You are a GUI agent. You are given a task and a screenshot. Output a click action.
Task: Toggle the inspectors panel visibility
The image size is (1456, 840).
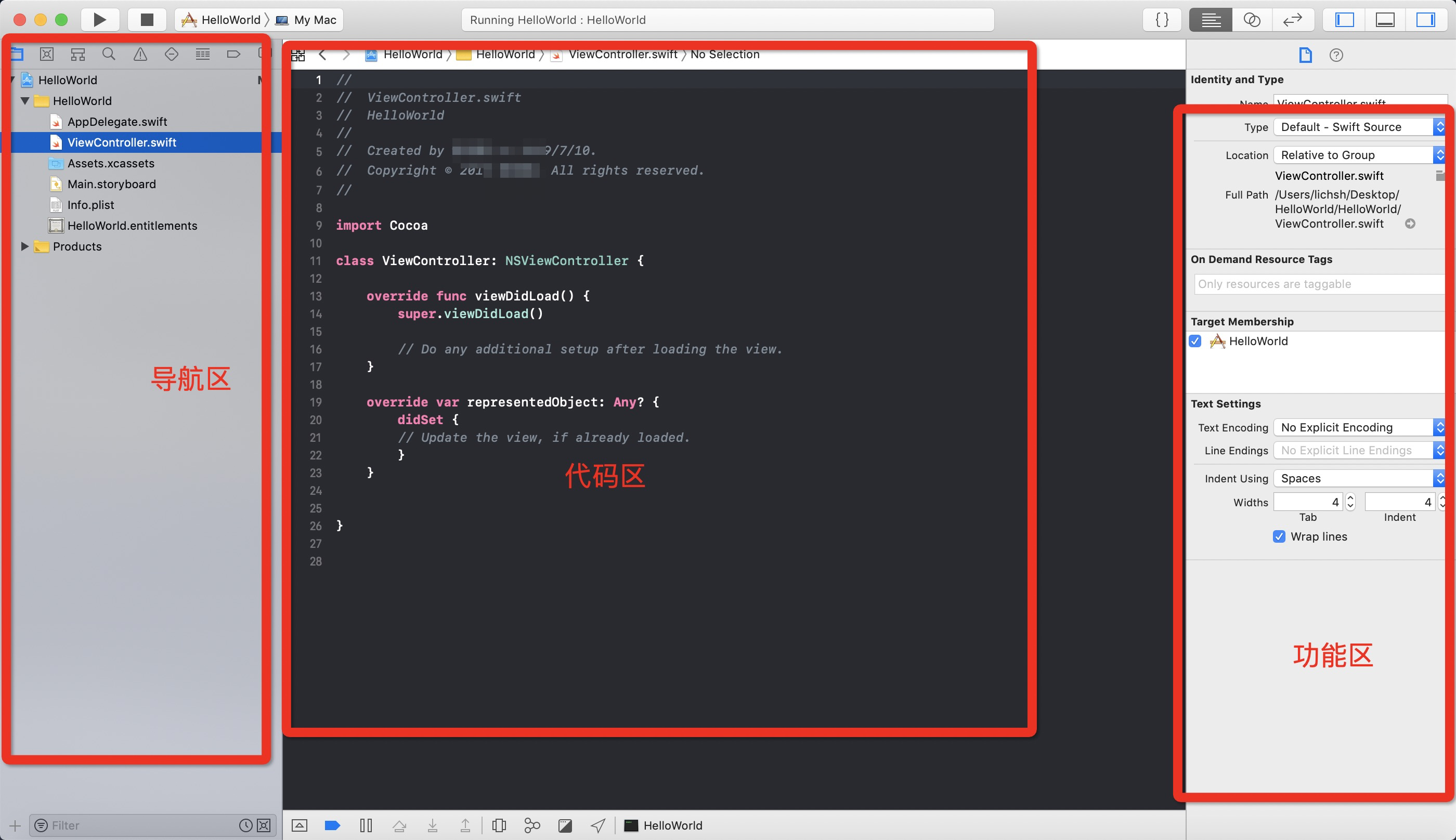[1425, 20]
